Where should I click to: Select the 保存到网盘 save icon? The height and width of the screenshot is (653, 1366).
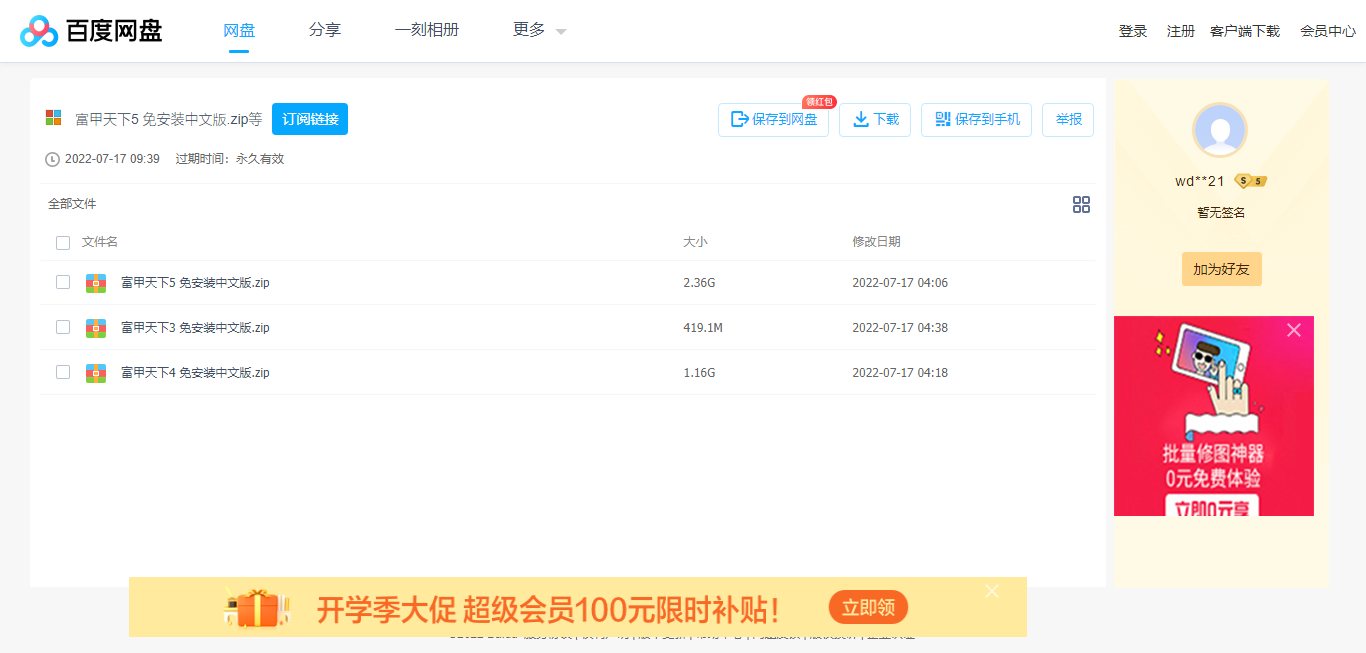[740, 119]
